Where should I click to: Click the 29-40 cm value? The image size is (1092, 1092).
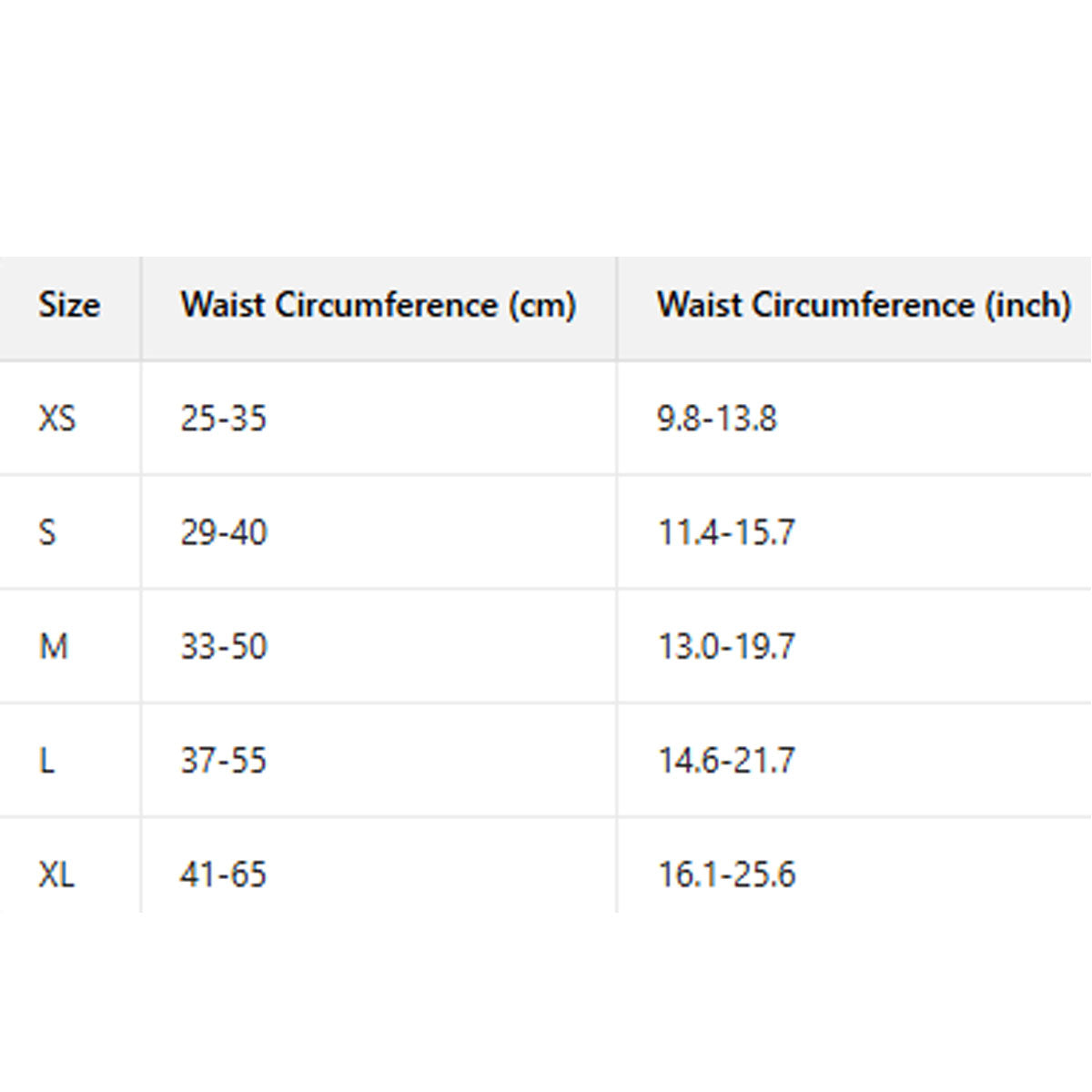click(223, 532)
